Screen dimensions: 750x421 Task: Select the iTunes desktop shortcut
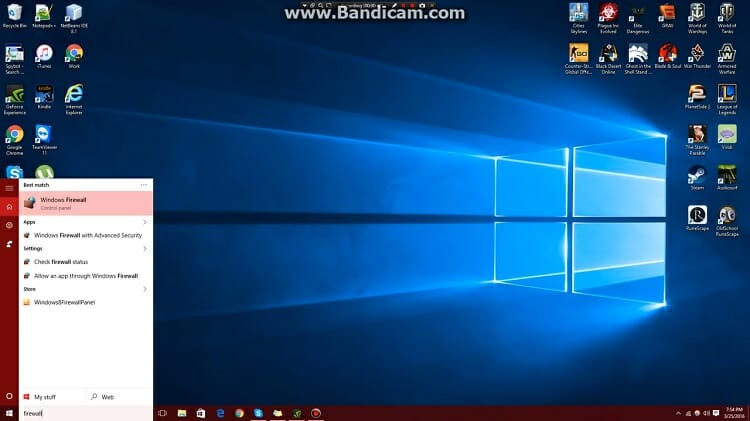click(44, 56)
